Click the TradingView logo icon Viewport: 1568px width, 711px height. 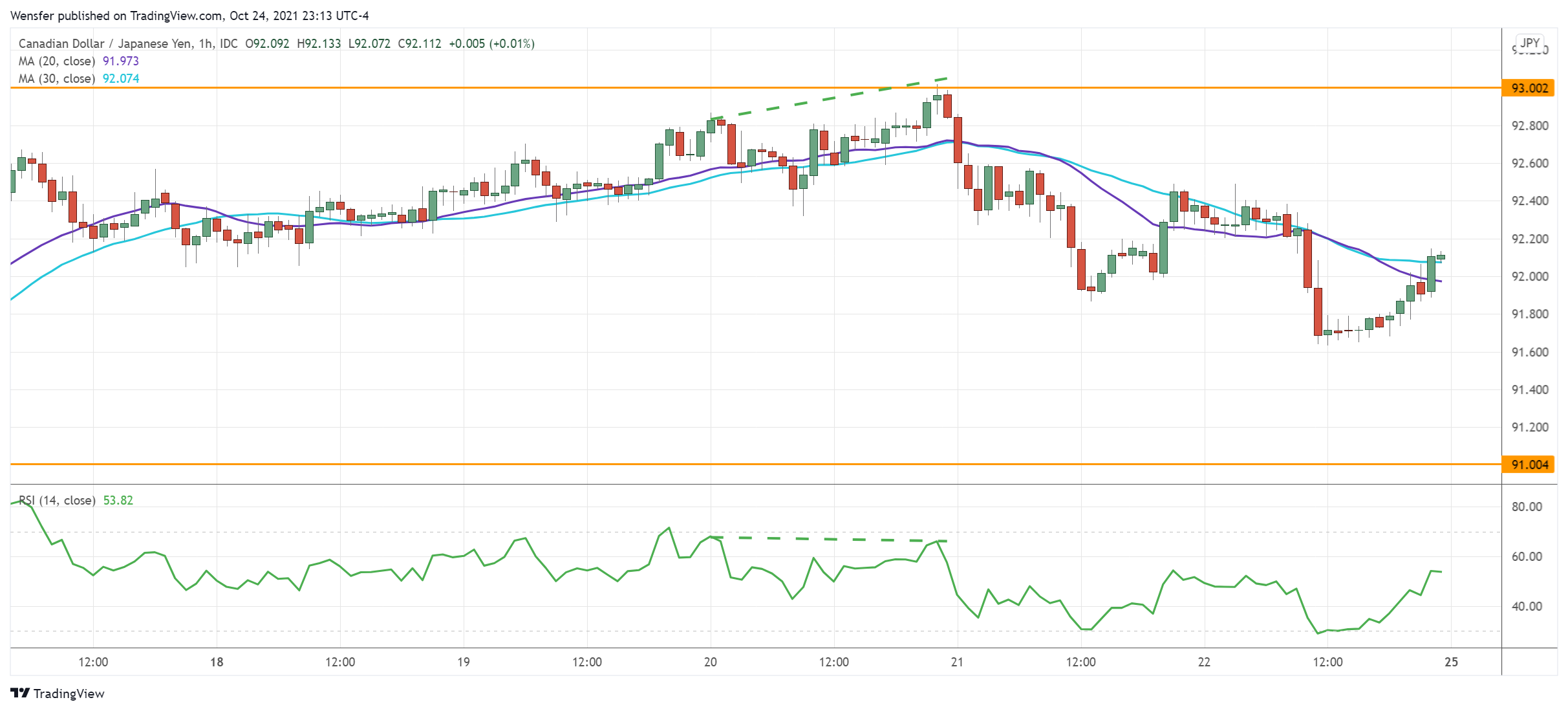20,693
